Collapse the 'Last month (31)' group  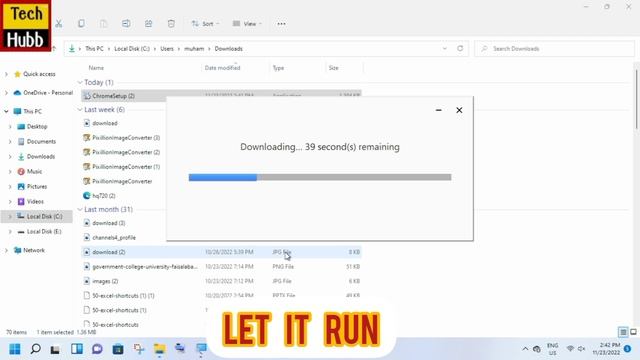pos(80,209)
